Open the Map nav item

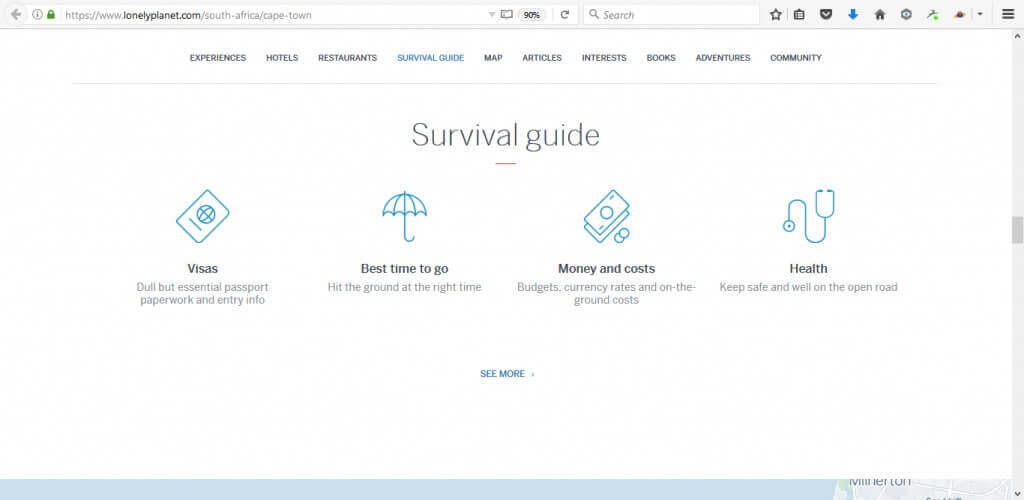[493, 58]
